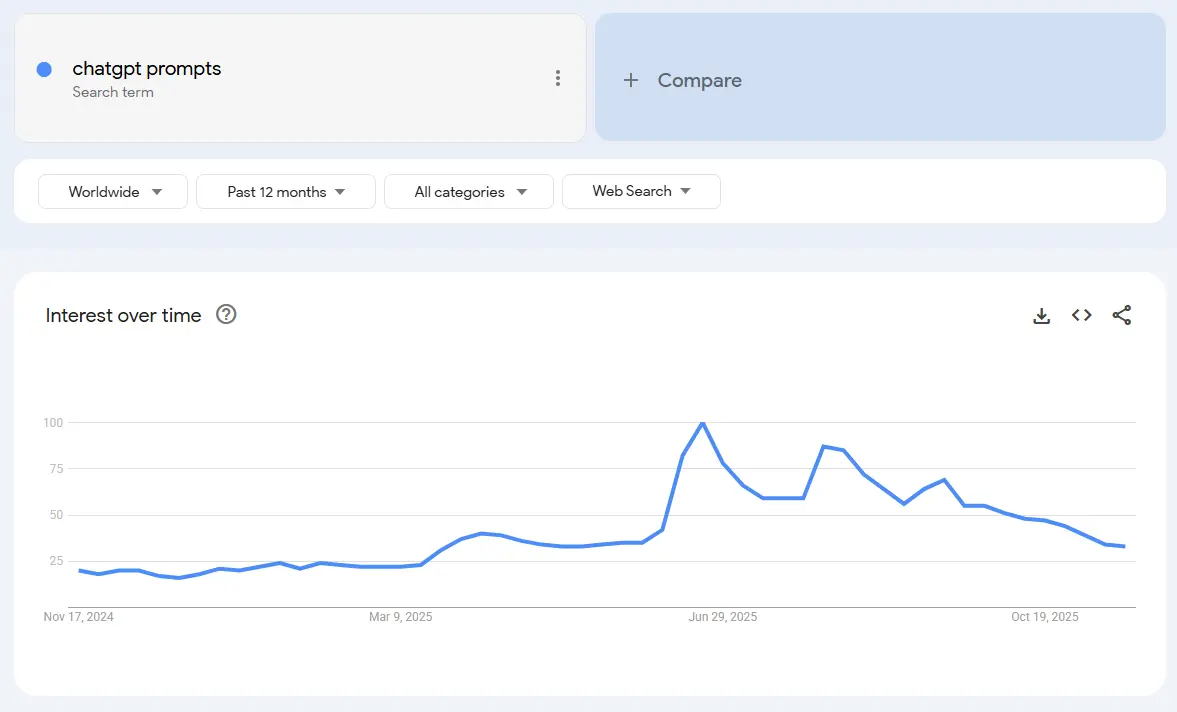Open the three-dot menu for chatgpt prompts
This screenshot has width=1177, height=712.
click(558, 79)
